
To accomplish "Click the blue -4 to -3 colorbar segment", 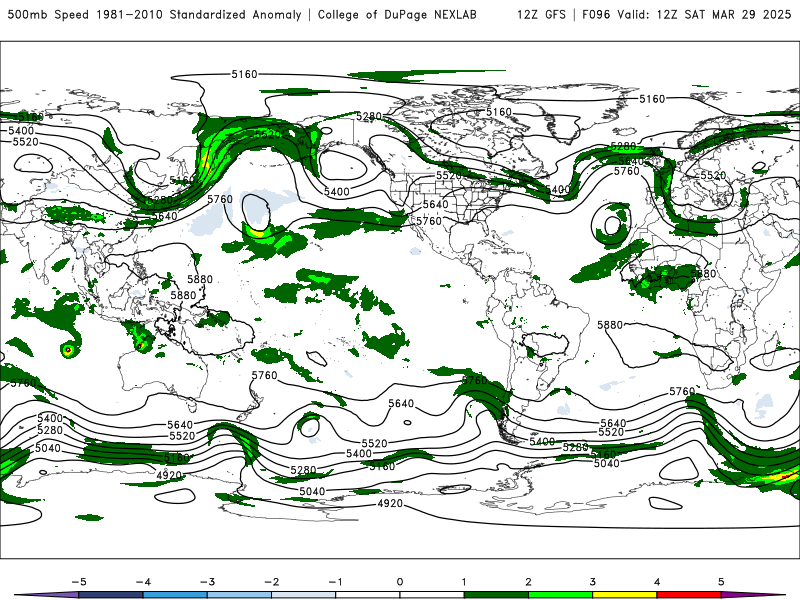I will pos(175,595).
